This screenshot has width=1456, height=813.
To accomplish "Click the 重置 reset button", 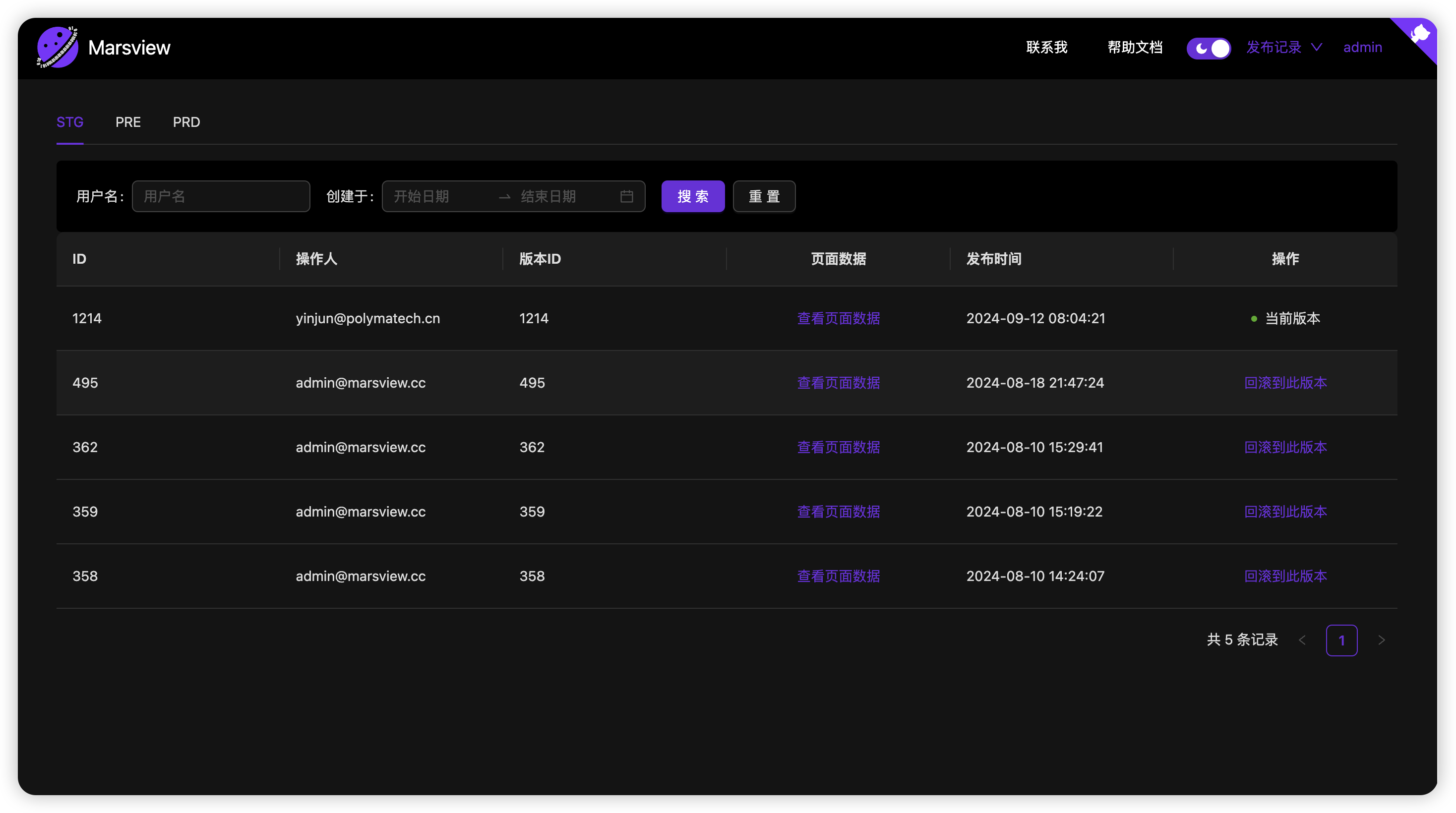I will (764, 196).
